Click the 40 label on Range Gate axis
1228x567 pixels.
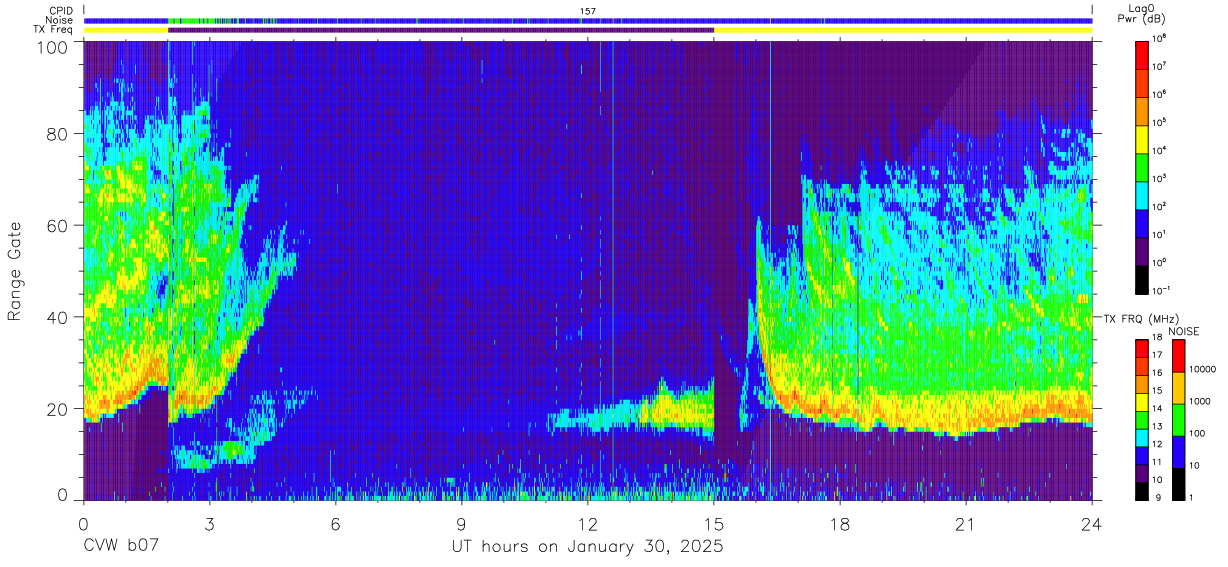click(x=58, y=317)
